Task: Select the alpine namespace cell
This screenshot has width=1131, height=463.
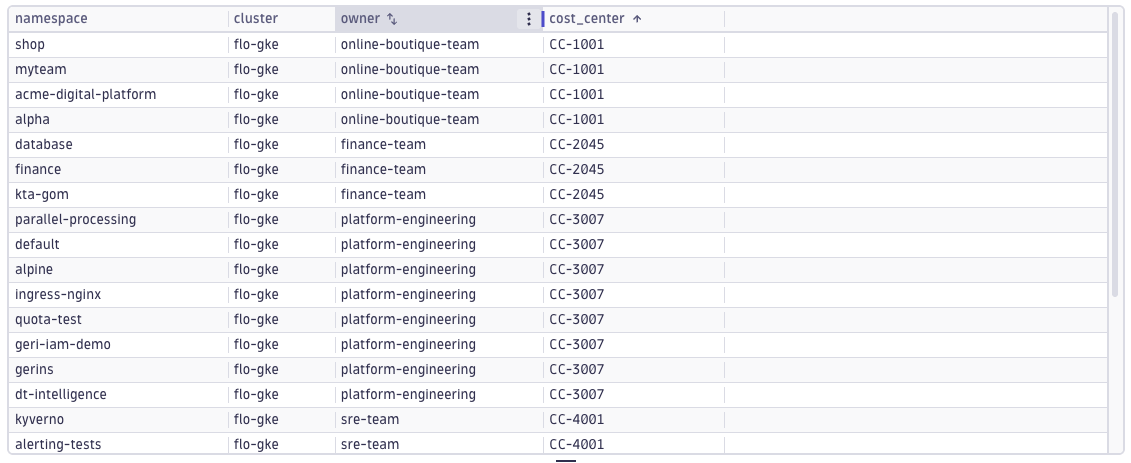Action: [x=118, y=270]
